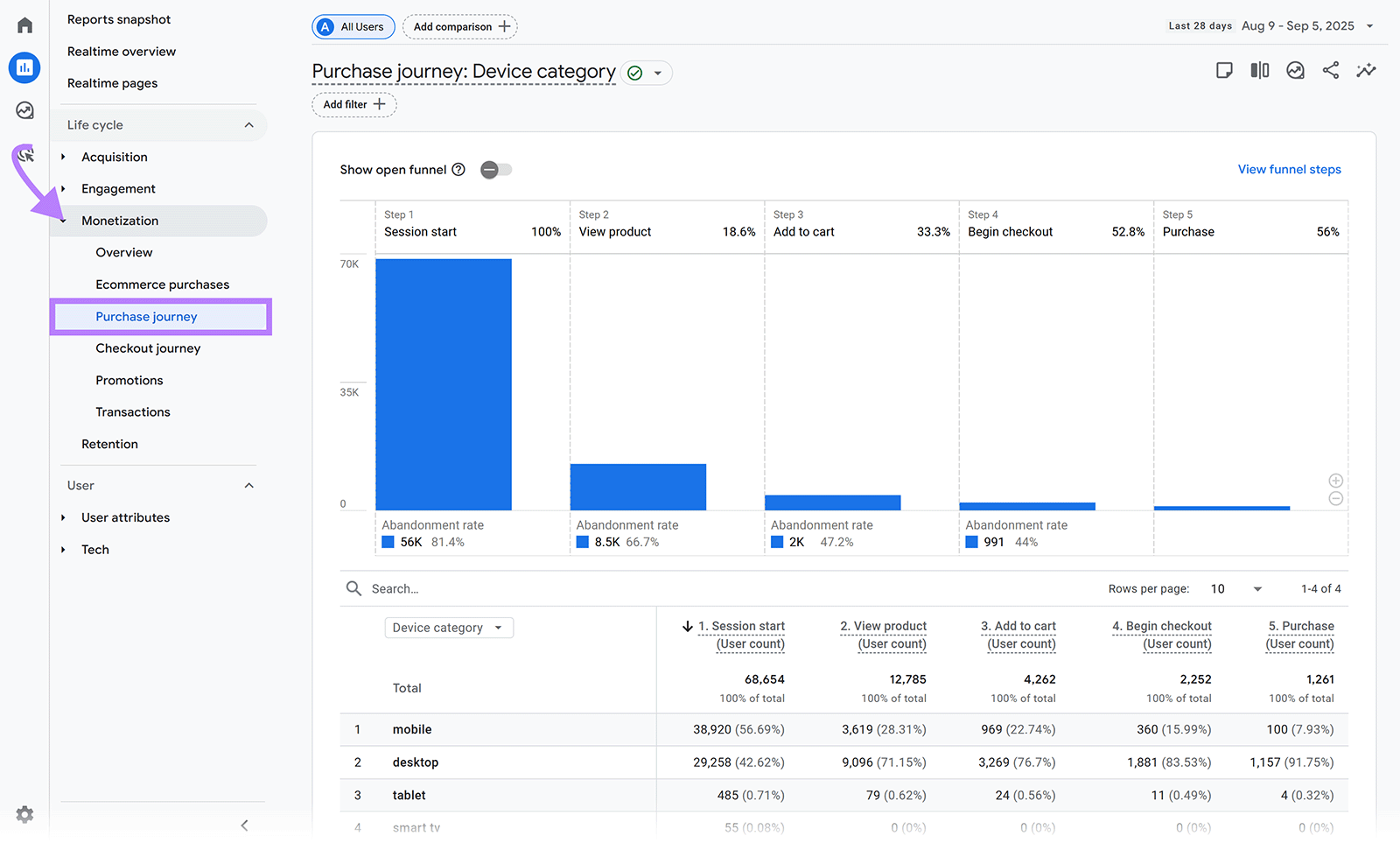Open the Ecommerce purchases report
The height and width of the screenshot is (843, 1400).
[x=163, y=284]
